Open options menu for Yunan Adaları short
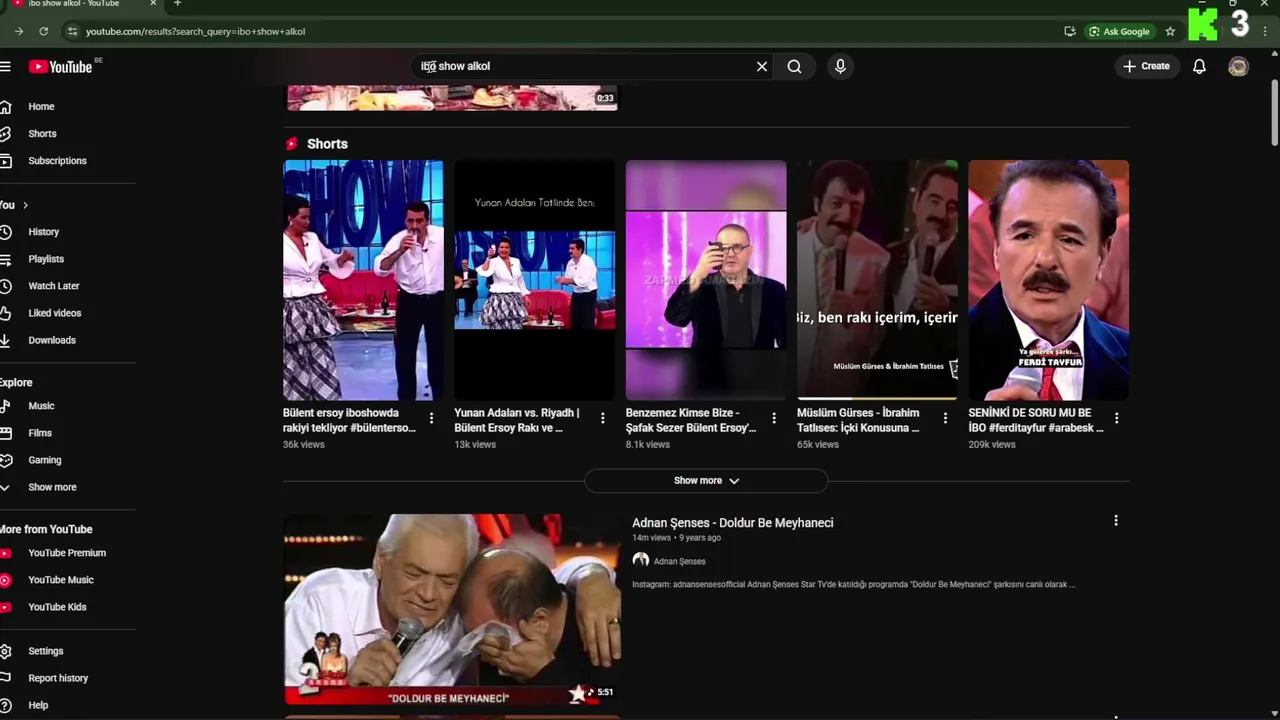The height and width of the screenshot is (720, 1280). click(x=602, y=418)
